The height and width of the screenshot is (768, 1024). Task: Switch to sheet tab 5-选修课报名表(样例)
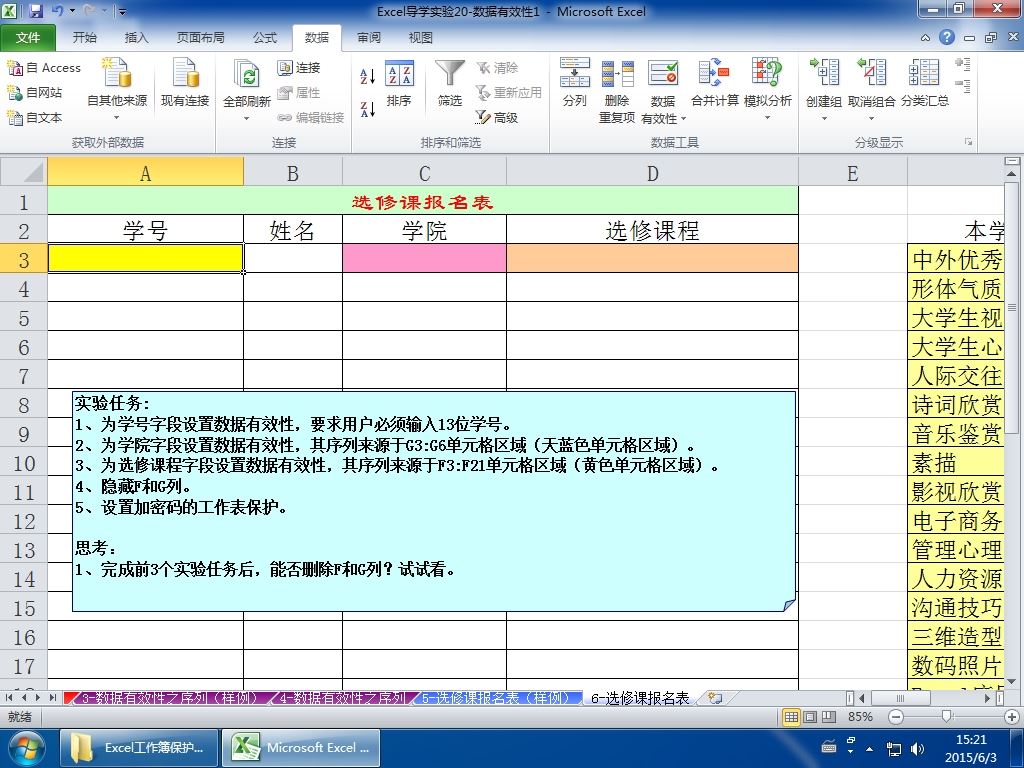point(496,698)
